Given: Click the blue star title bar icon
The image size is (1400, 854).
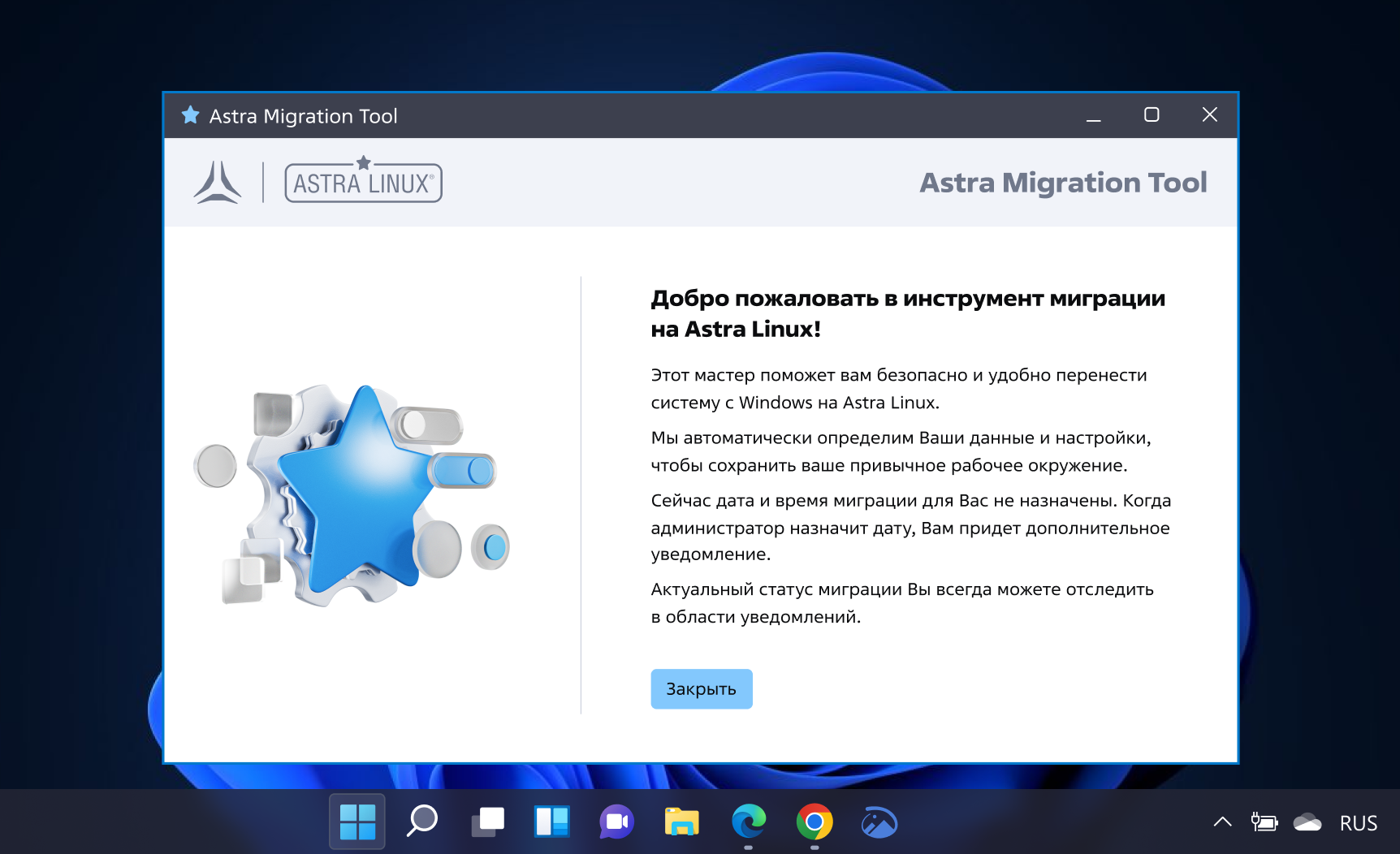Looking at the screenshot, I should (x=190, y=115).
